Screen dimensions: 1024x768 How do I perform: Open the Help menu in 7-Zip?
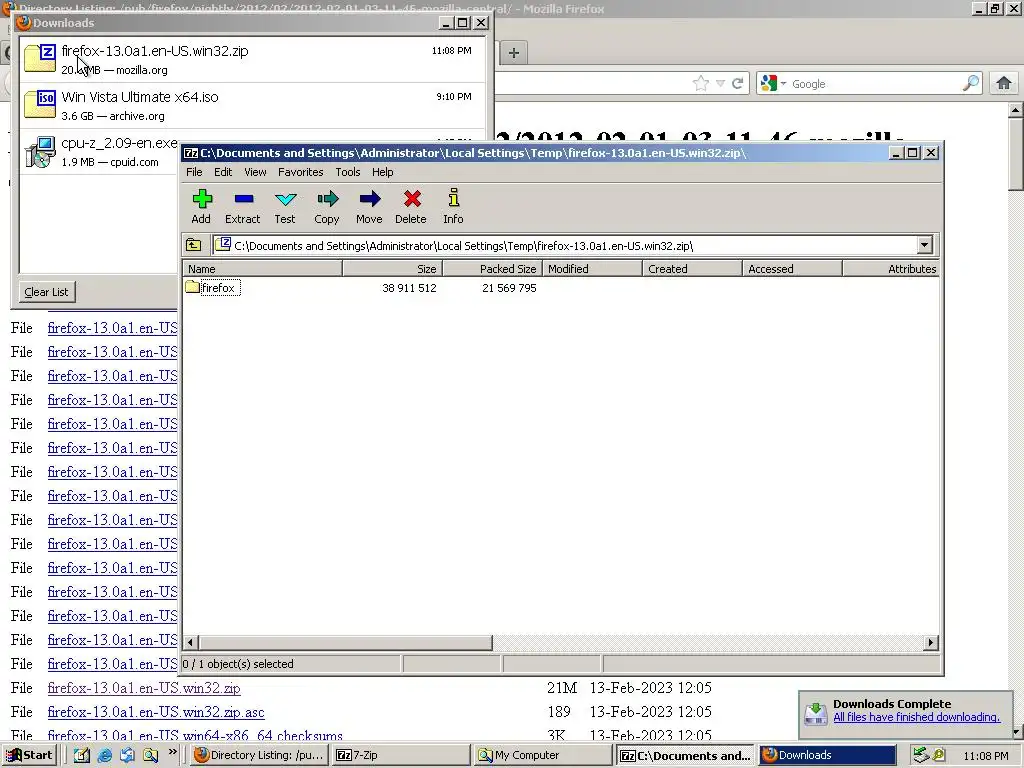tap(383, 172)
